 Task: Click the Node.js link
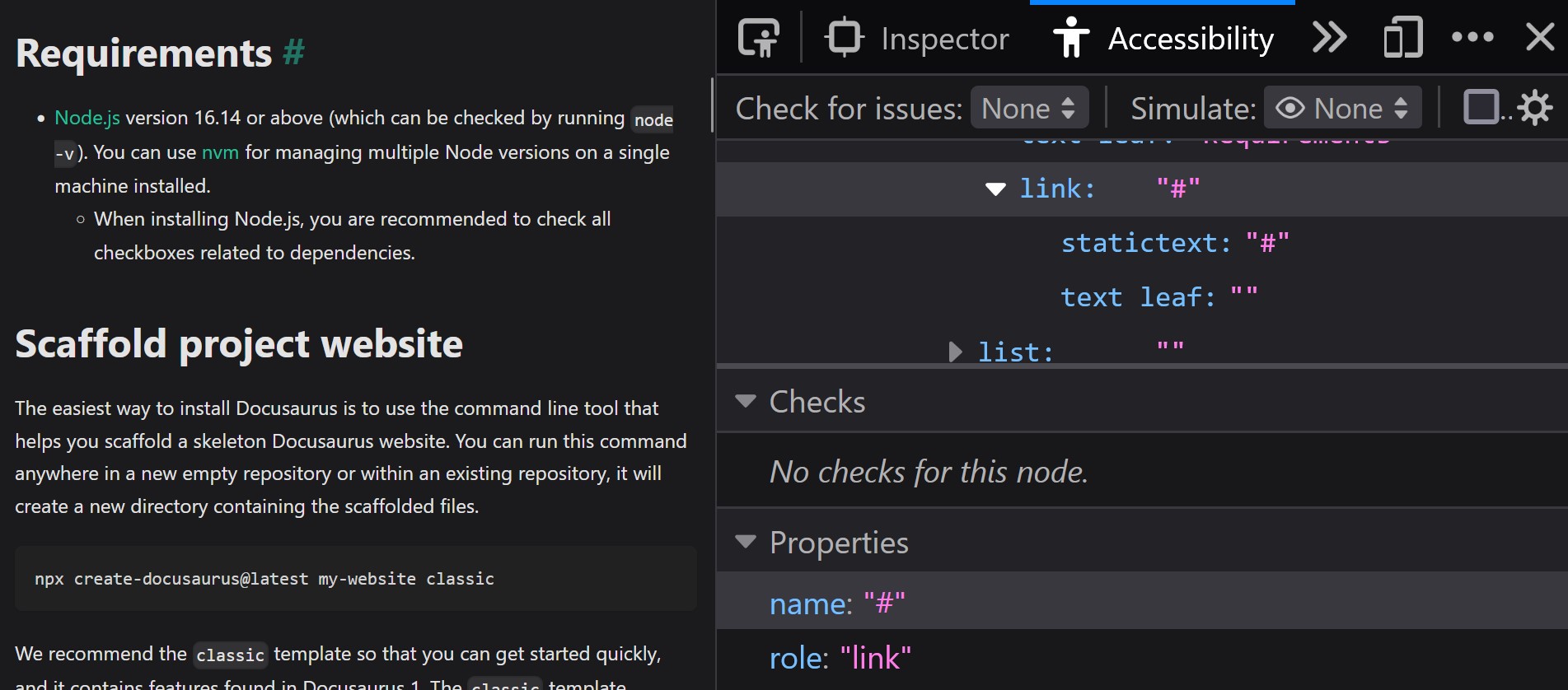[x=87, y=118]
